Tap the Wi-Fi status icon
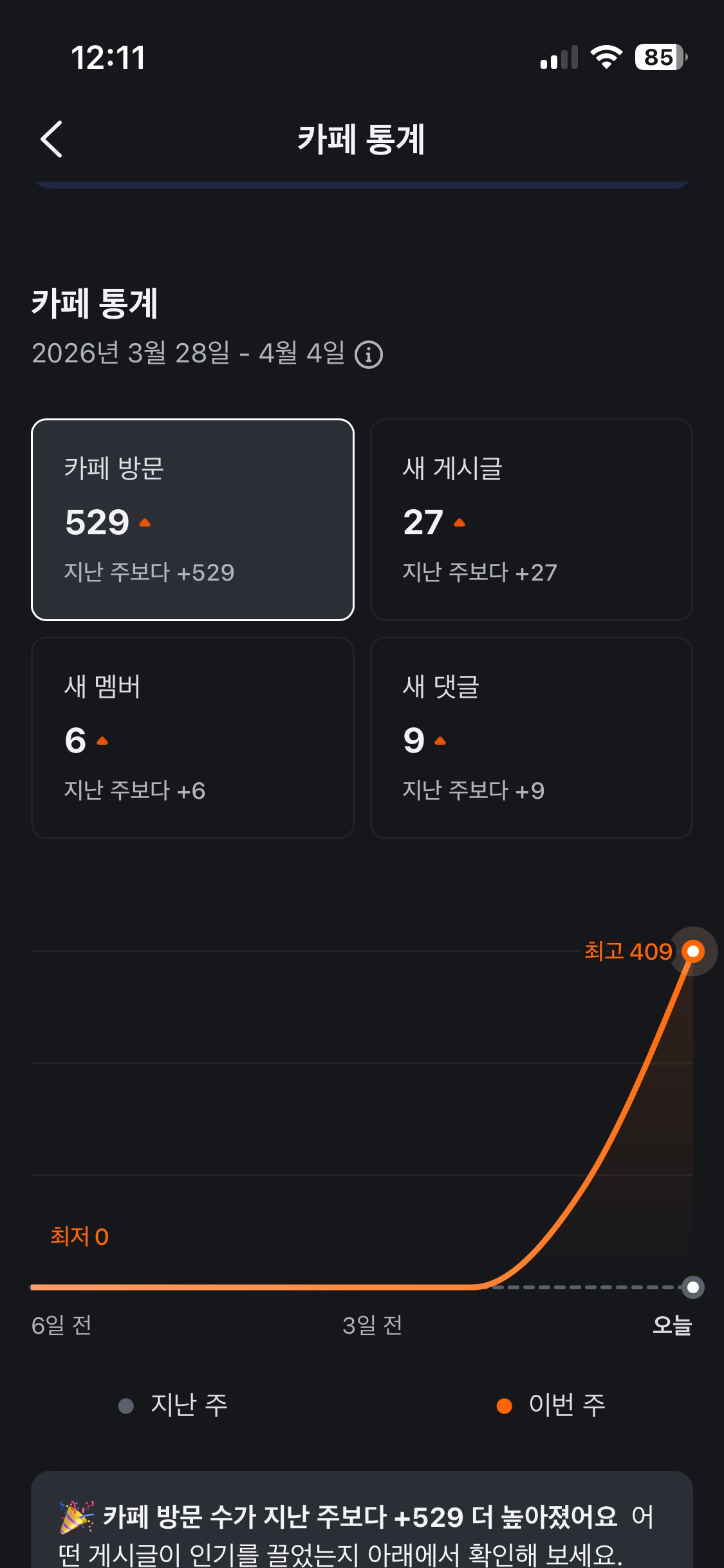 tap(606, 57)
